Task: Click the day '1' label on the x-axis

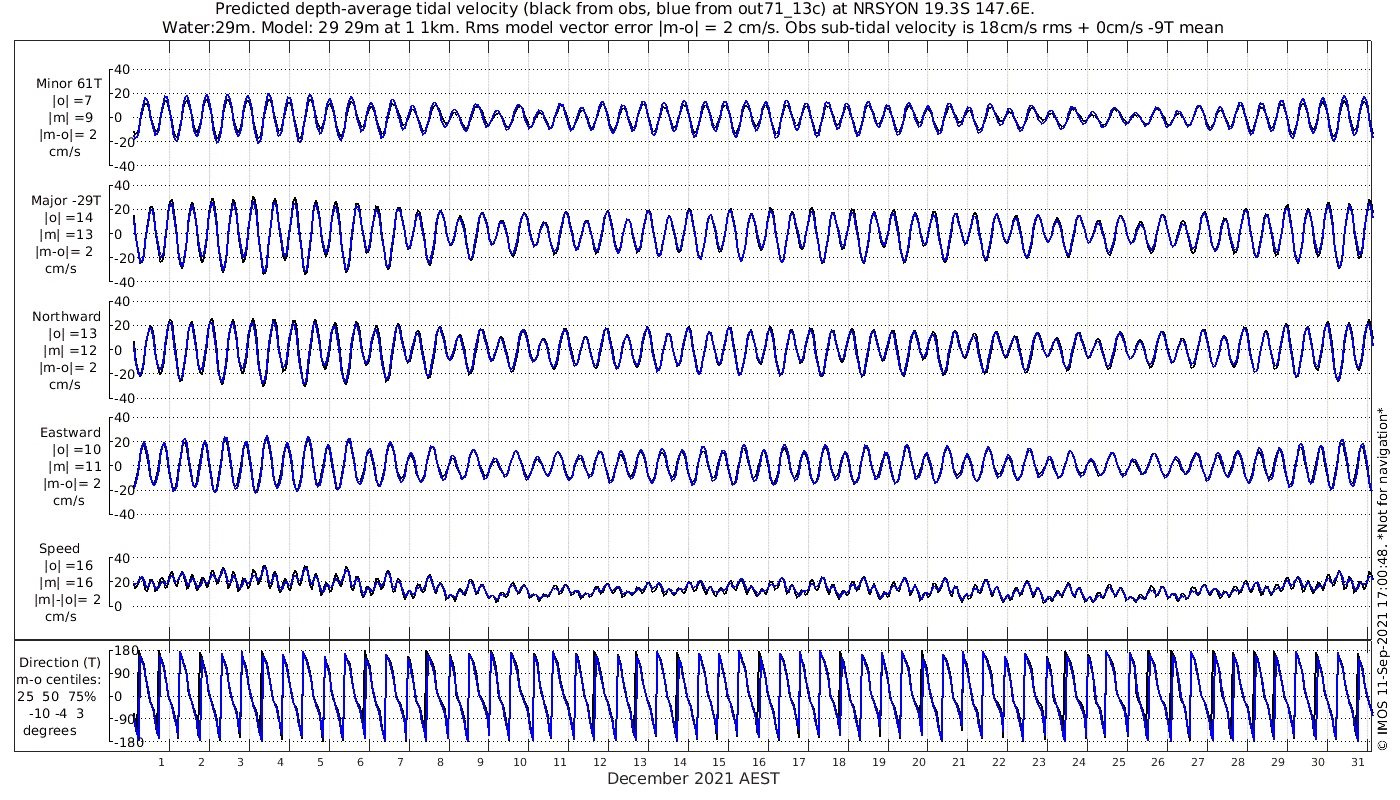Action: (161, 762)
